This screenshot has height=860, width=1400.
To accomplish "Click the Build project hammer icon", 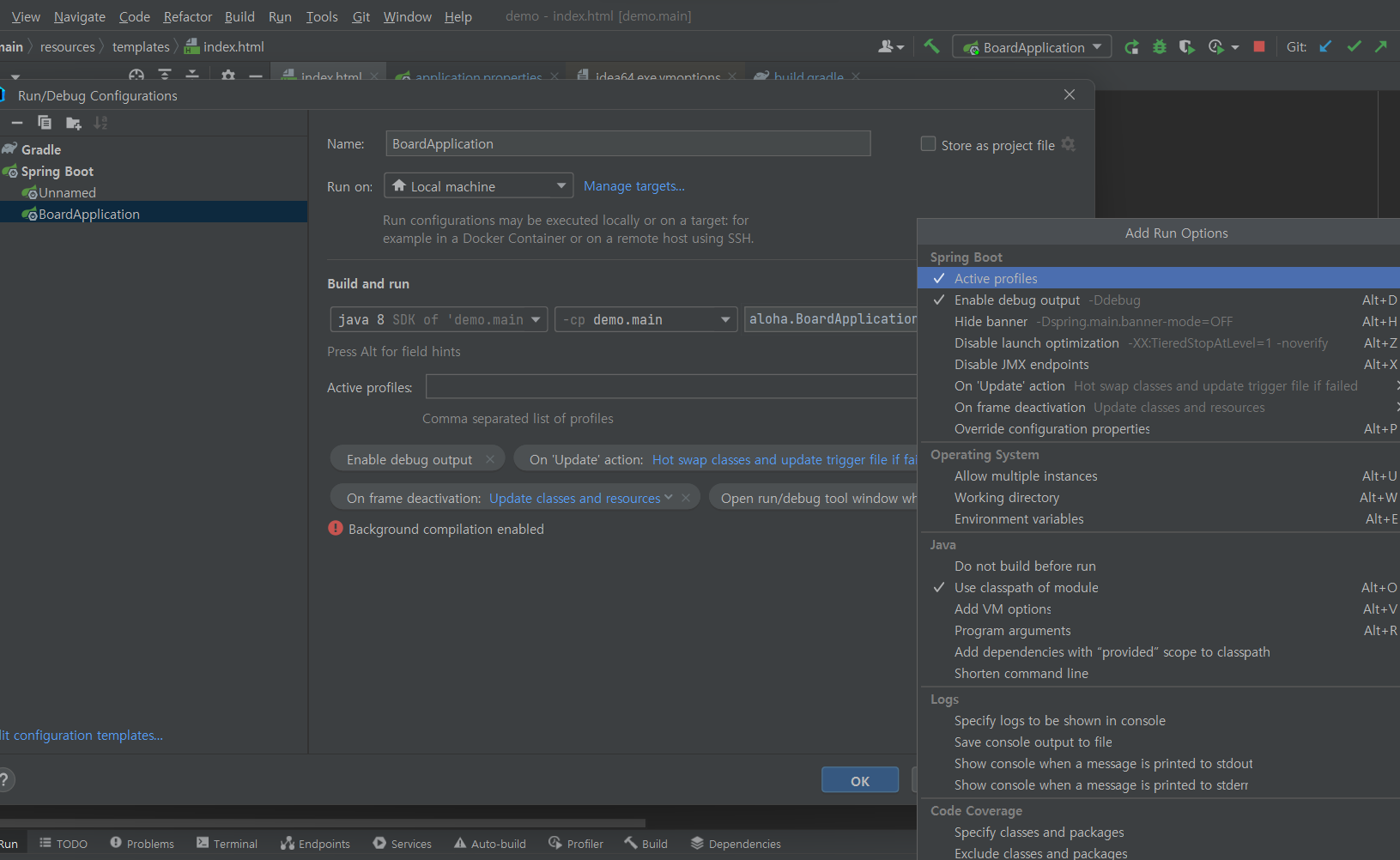I will pyautogui.click(x=931, y=46).
